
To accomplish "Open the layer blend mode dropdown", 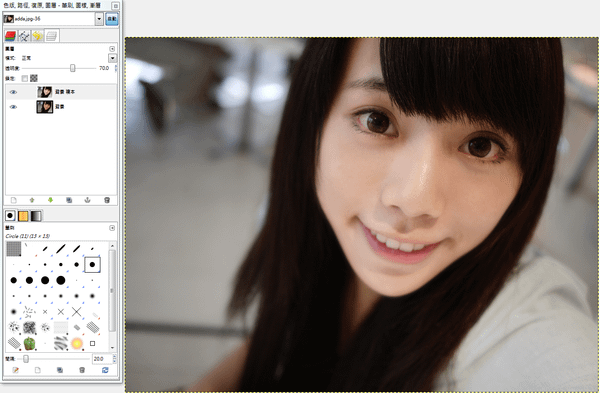I will [x=112, y=58].
